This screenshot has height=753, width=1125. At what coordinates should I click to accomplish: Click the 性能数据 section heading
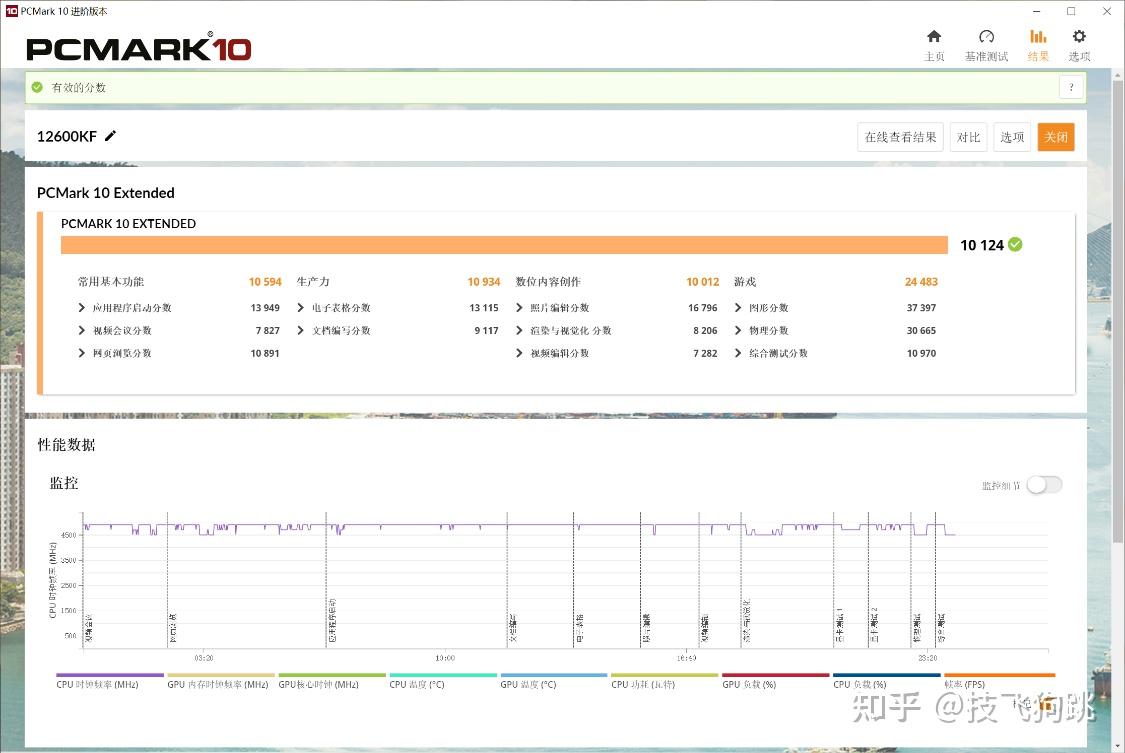pos(66,445)
